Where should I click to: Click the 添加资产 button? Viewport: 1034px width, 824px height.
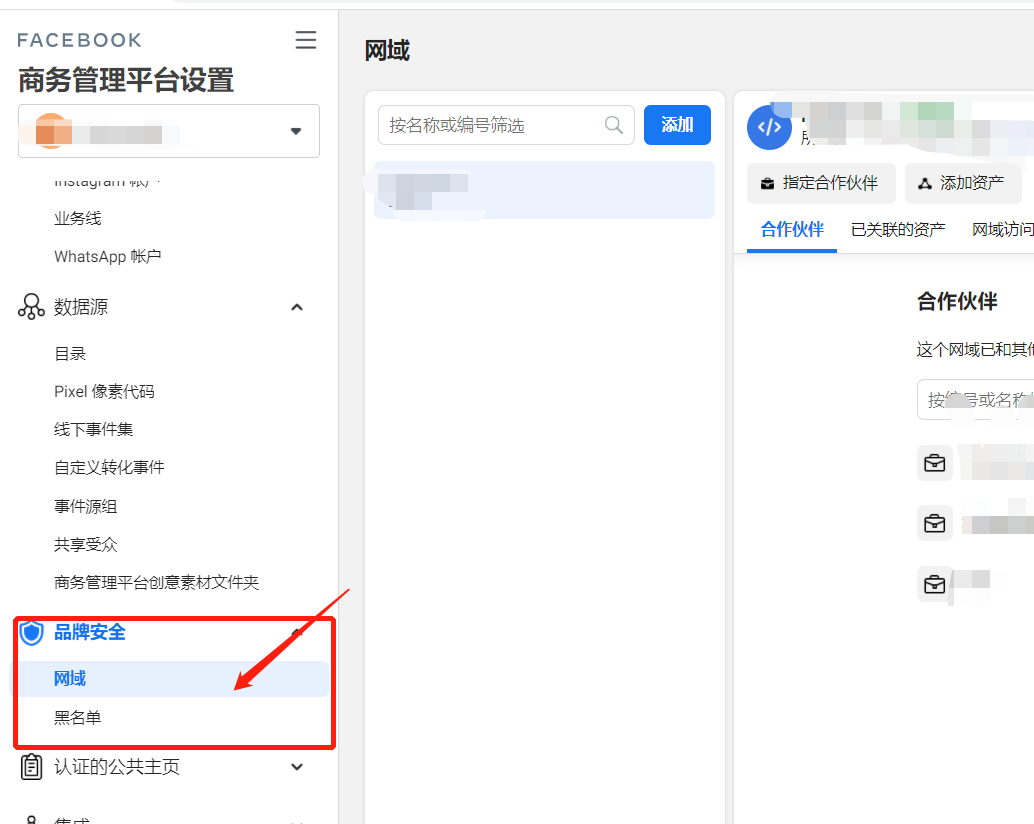962,183
